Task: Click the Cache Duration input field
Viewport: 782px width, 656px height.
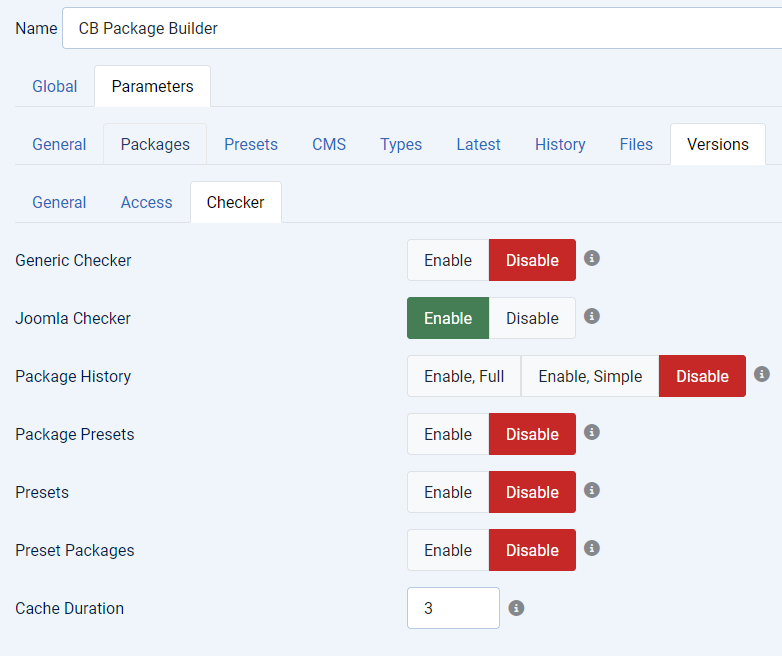Action: [453, 608]
